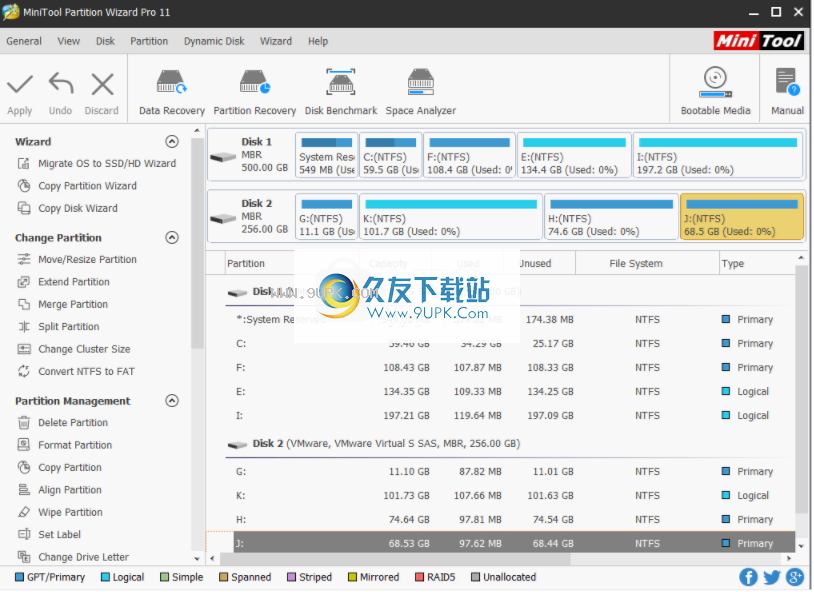Click Change Drive Letter icon

pyautogui.click(x=24, y=557)
